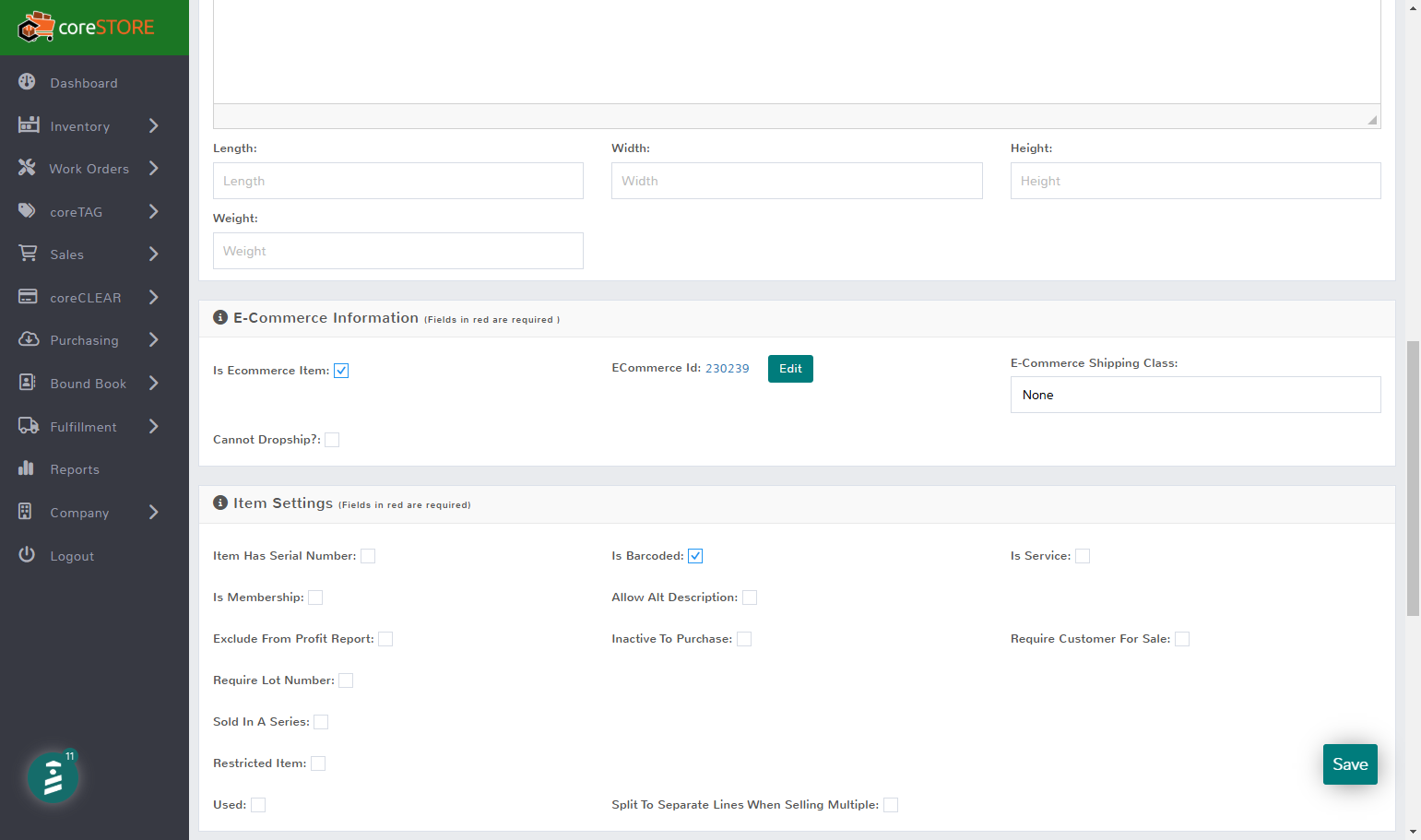Focus the Weight input field

[398, 251]
